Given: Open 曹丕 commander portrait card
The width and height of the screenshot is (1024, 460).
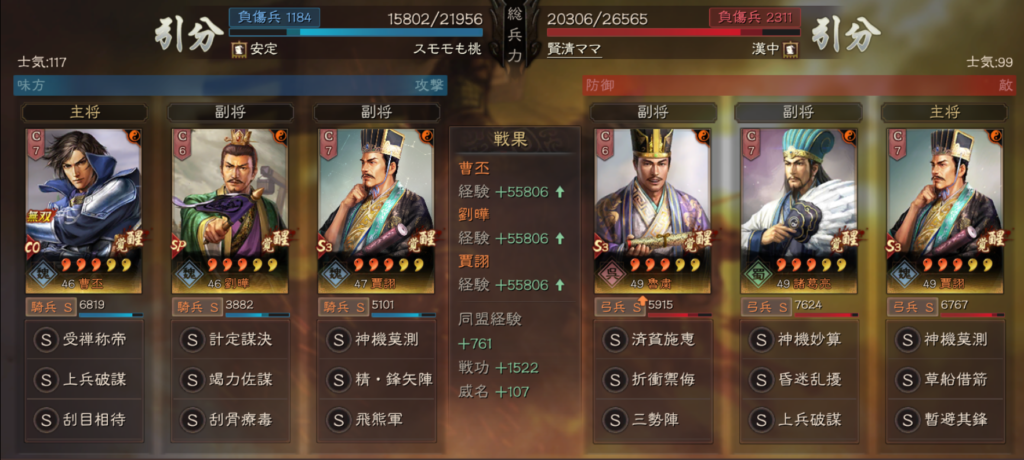Looking at the screenshot, I should click(x=84, y=210).
